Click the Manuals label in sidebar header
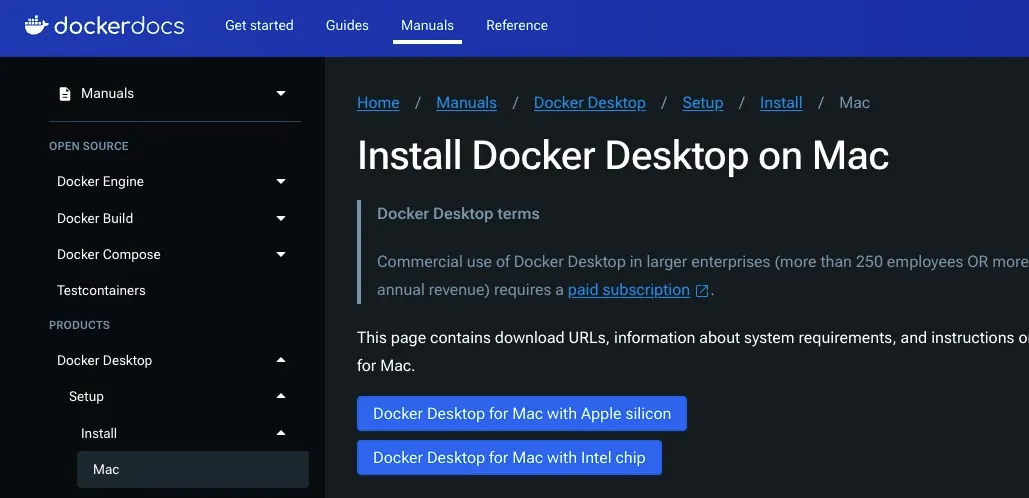The height and width of the screenshot is (498, 1029). [108, 93]
